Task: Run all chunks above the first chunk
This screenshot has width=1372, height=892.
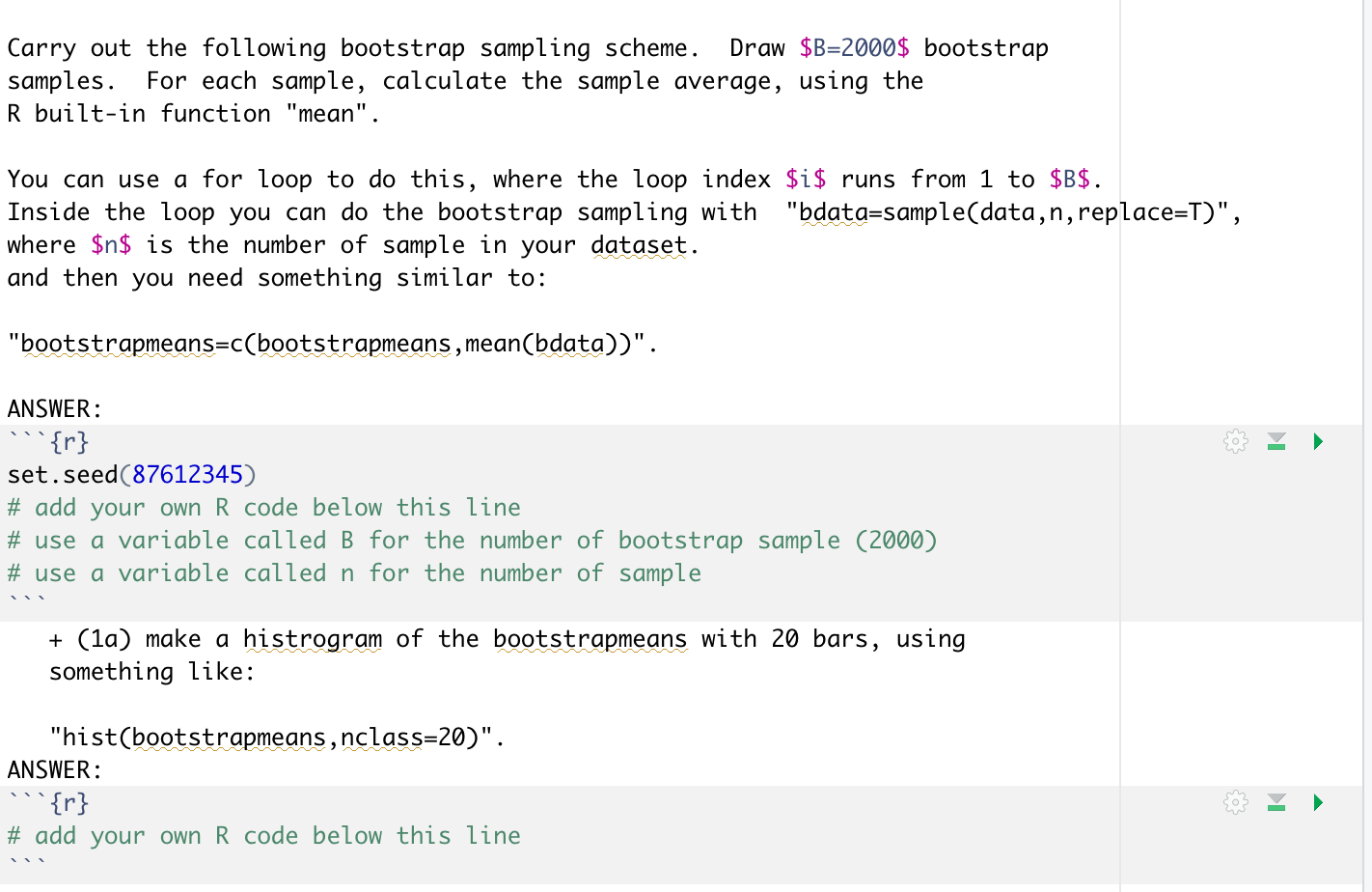Action: tap(1276, 441)
